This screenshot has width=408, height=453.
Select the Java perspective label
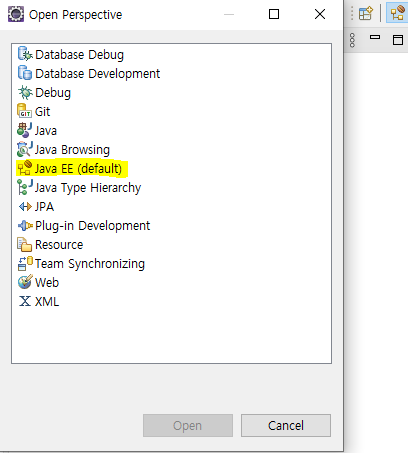pos(46,131)
